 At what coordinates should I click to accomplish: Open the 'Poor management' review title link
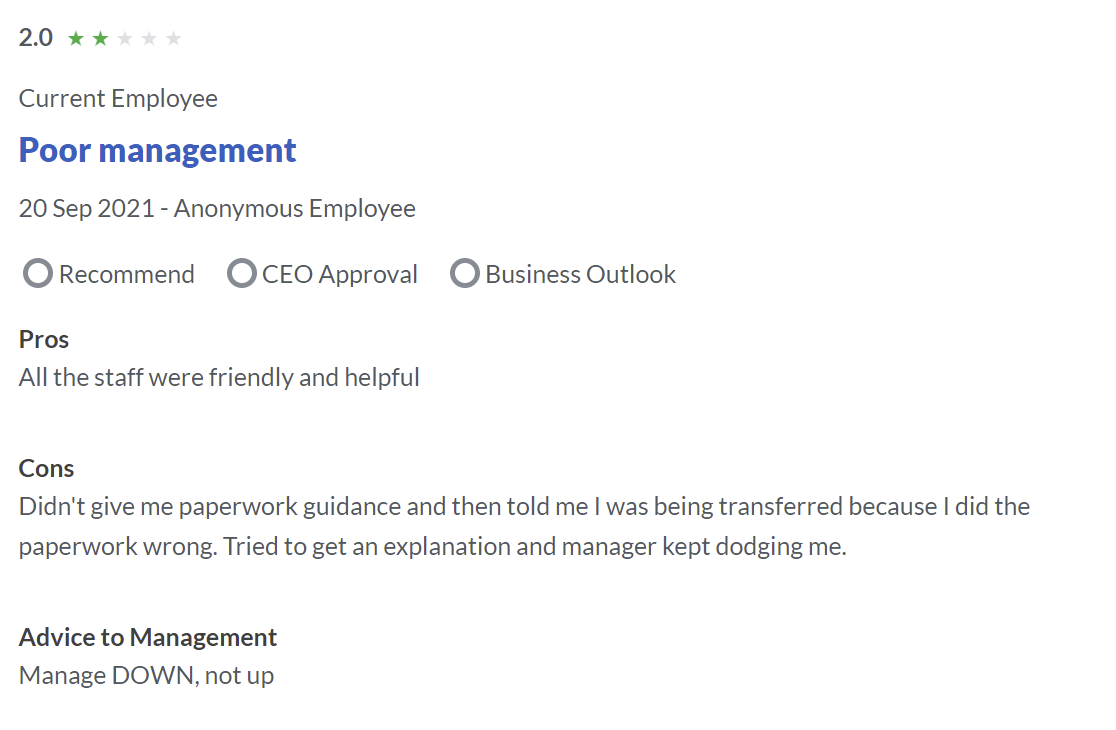(x=157, y=150)
